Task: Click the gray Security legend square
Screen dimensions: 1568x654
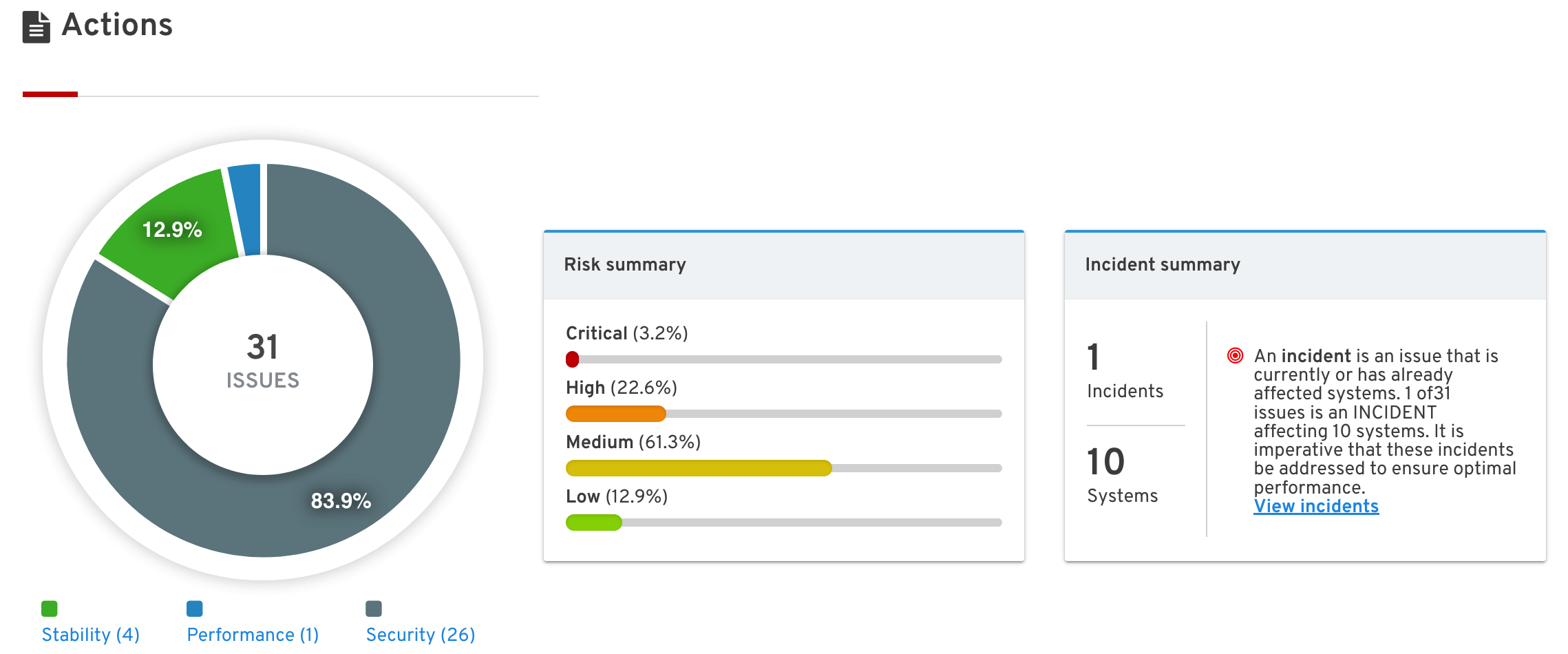Action: coord(374,609)
